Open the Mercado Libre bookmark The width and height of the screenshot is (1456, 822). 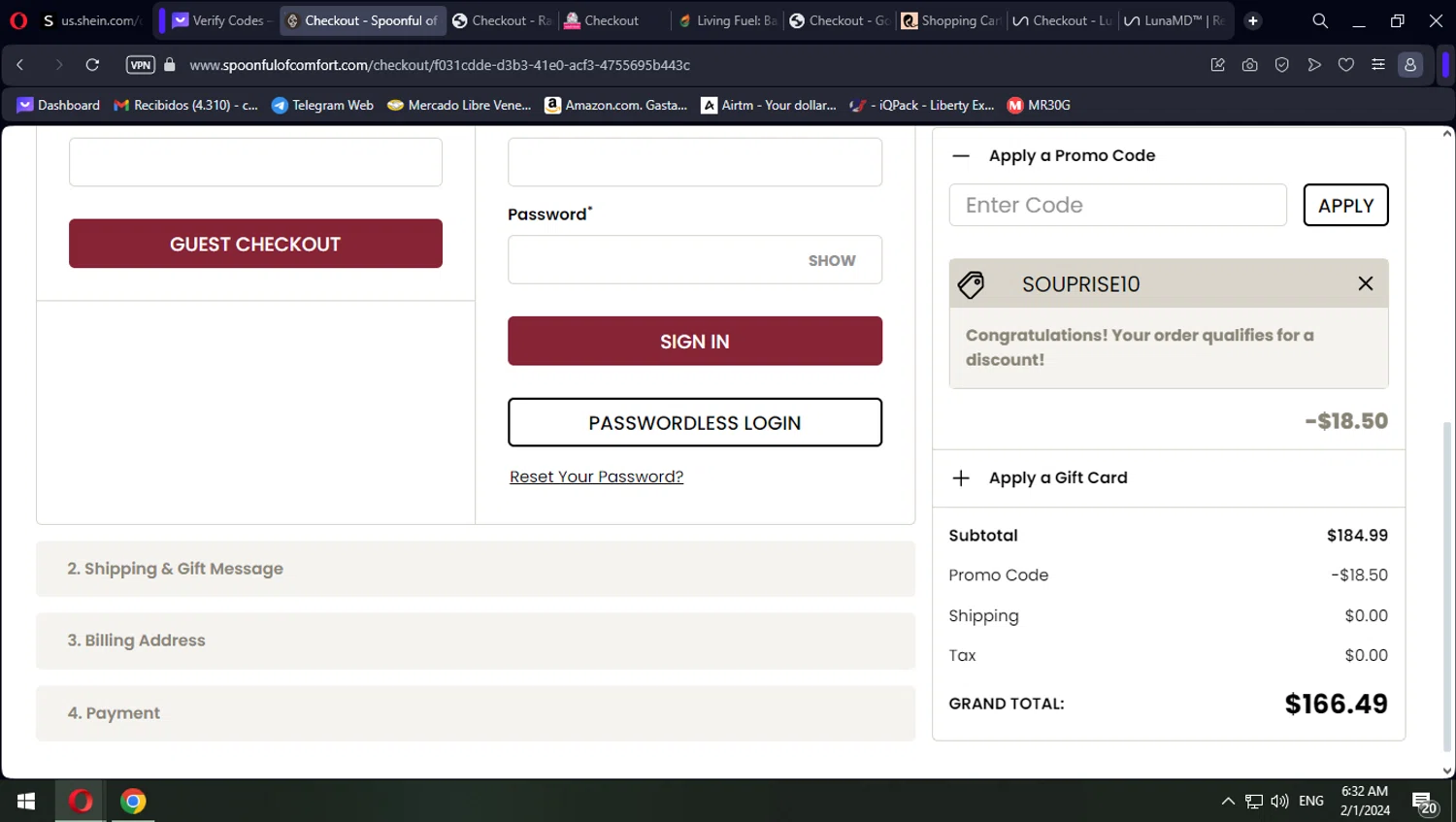pyautogui.click(x=459, y=105)
